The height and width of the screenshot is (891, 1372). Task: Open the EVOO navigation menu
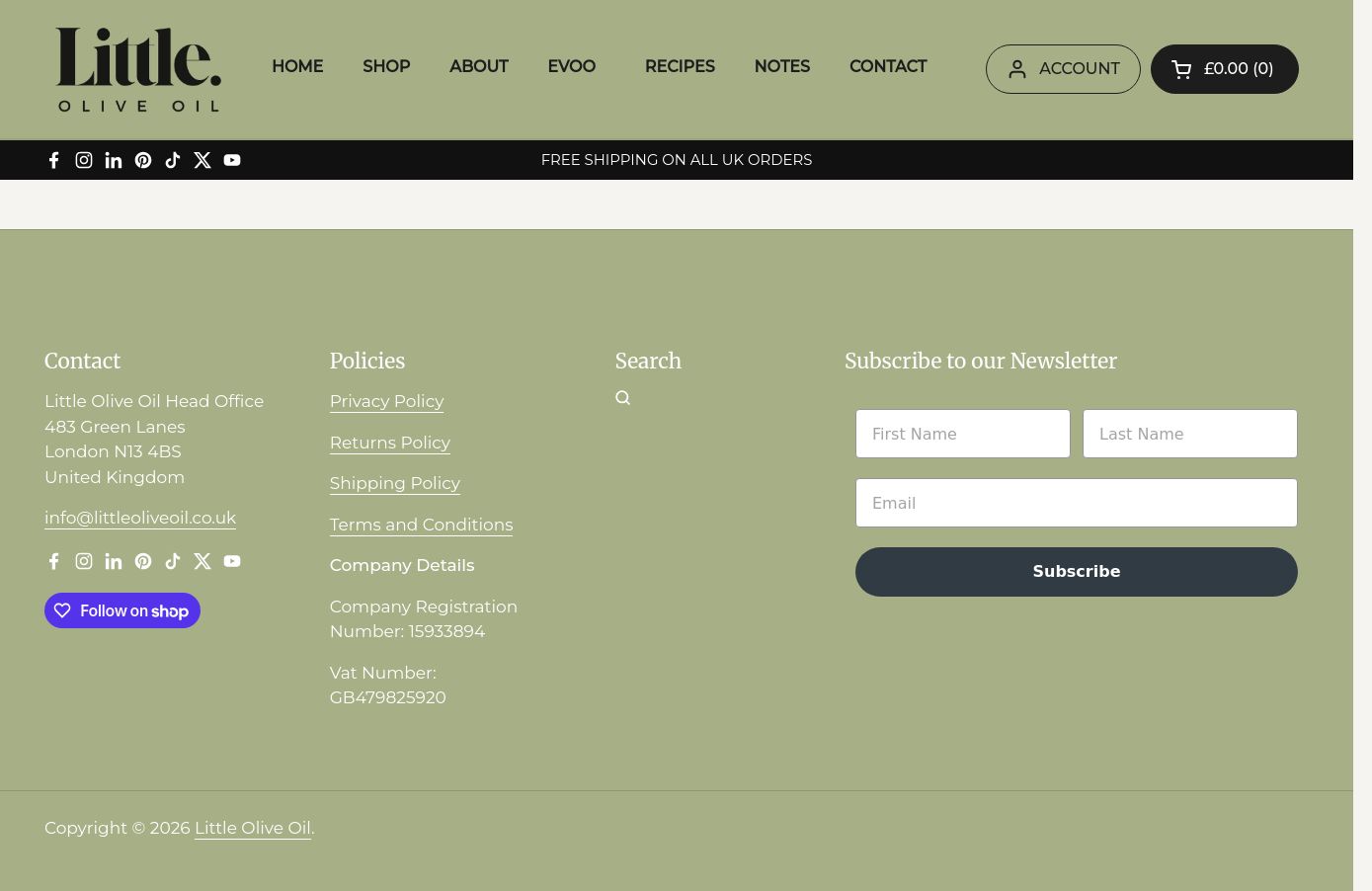pos(571,66)
